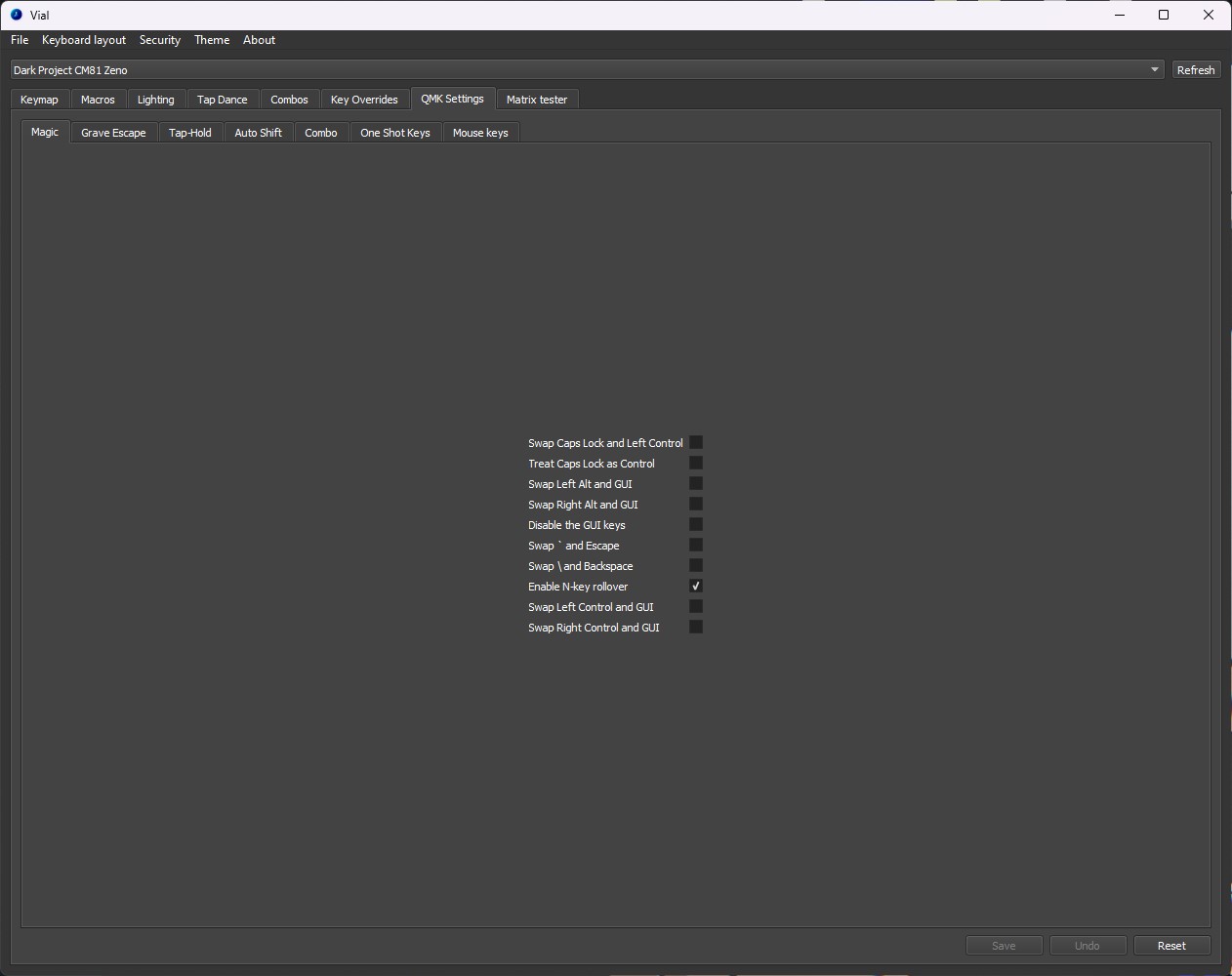The height and width of the screenshot is (976, 1232).
Task: Maximize the Vial window
Action: click(1164, 15)
